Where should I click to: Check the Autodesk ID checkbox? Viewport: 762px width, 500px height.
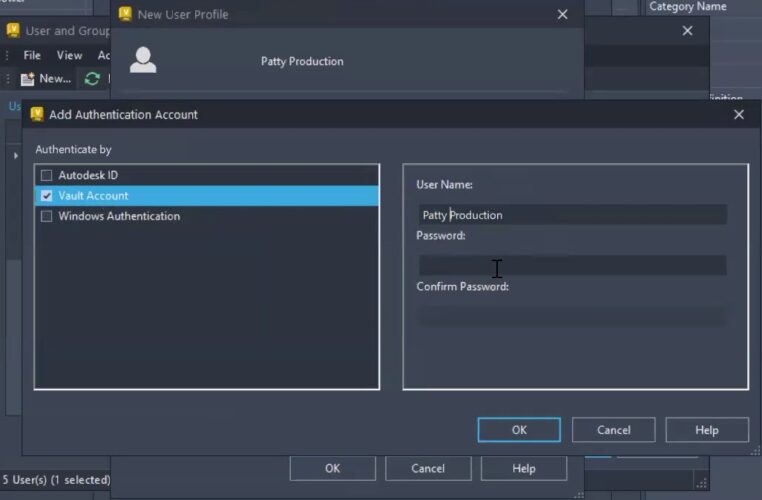click(x=47, y=175)
